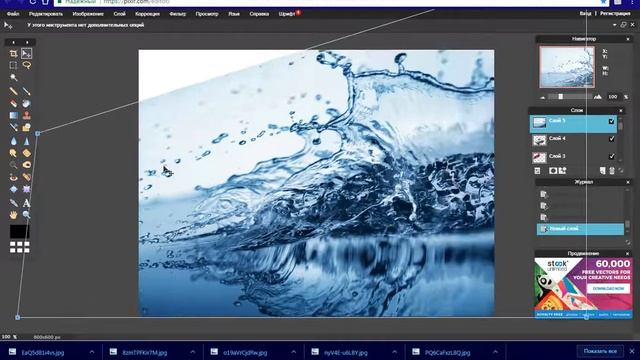Open the black foreground color swatch
This screenshot has width=640, height=360.
click(20, 231)
